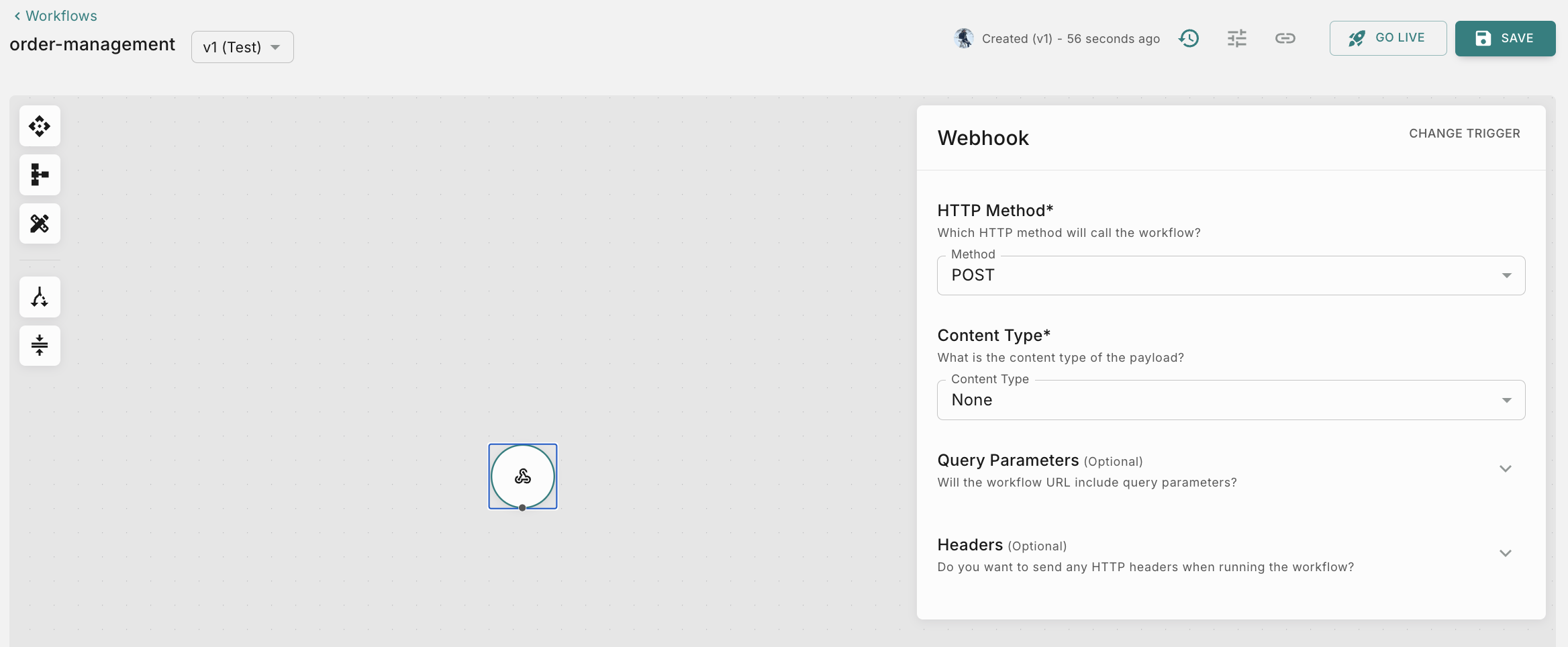
Task: Click the vertical align center icon
Action: pos(40,345)
